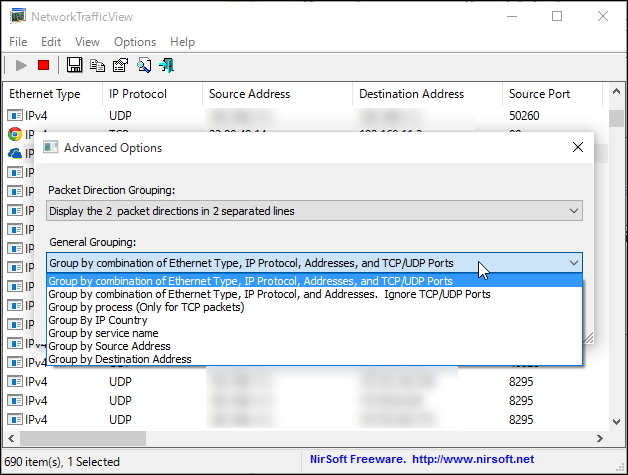This screenshot has height=475, width=628.
Task: Select the Chrome process row icon
Action: (x=14, y=134)
